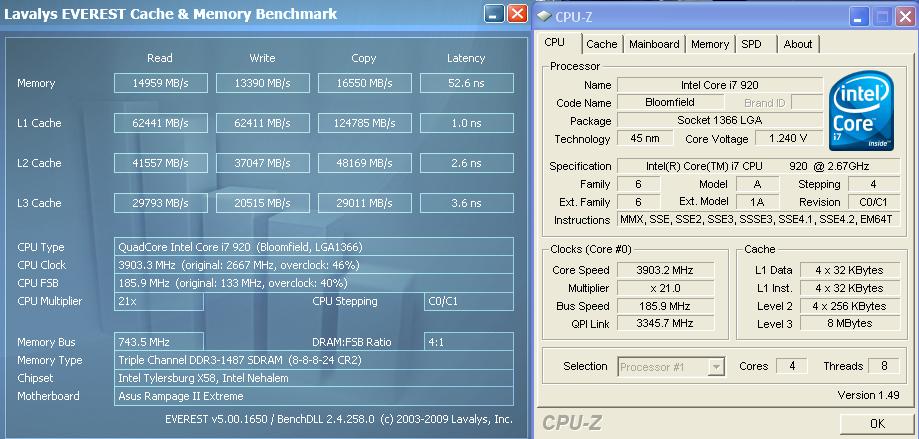The height and width of the screenshot is (439, 919).
Task: Minimize the EVEREST benchmark window
Action: tap(494, 13)
